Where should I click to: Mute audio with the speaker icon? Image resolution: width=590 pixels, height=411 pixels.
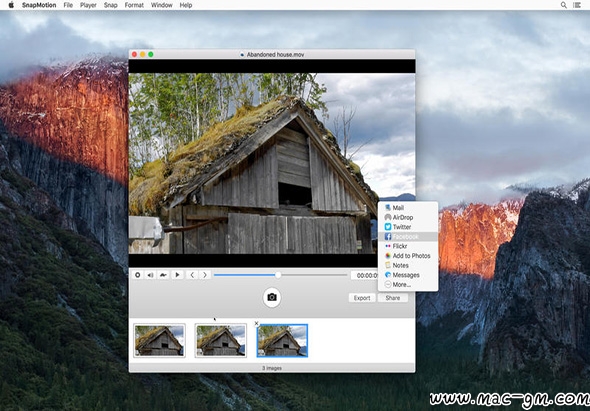pos(150,275)
